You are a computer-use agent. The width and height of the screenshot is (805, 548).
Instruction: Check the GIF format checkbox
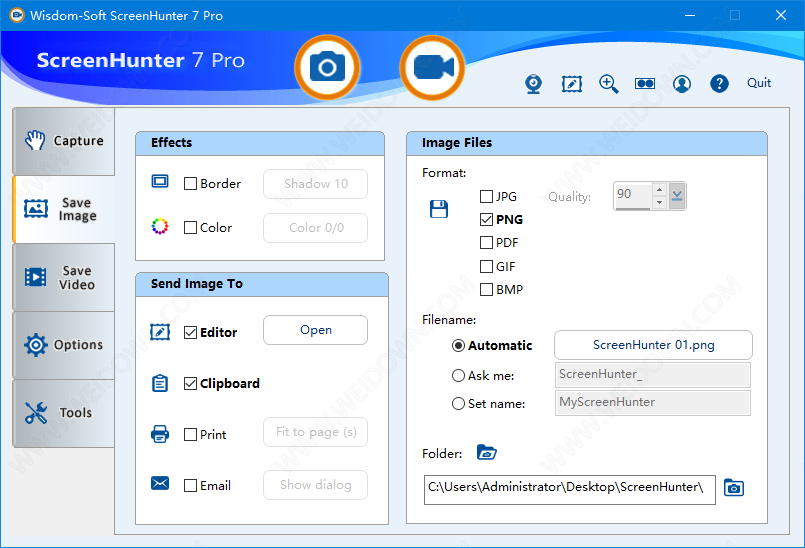click(486, 267)
